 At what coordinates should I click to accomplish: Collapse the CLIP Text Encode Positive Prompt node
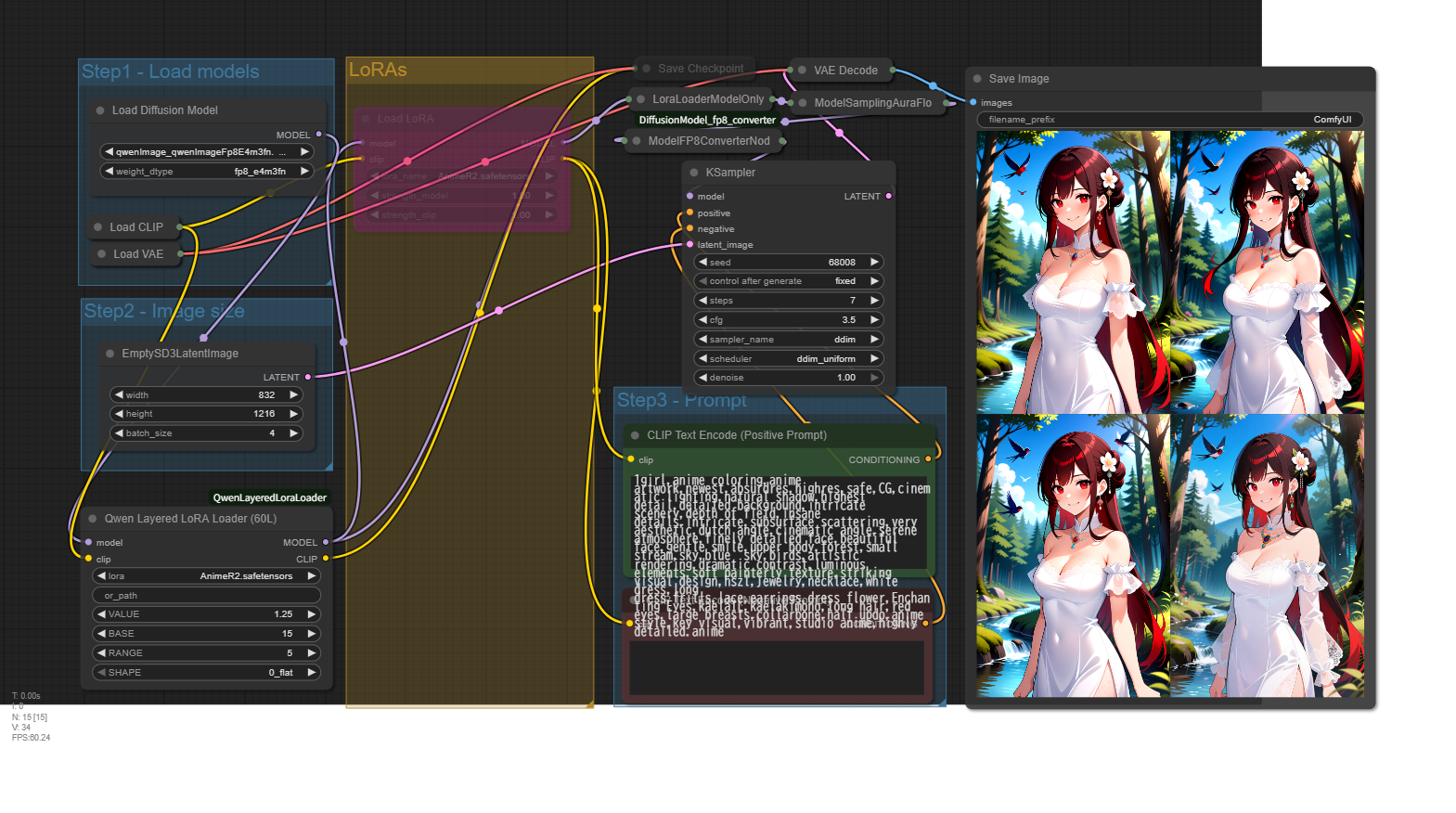click(x=635, y=435)
